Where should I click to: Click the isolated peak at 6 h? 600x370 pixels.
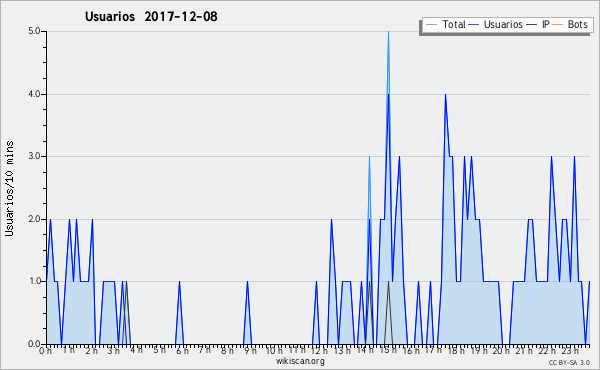[179, 282]
